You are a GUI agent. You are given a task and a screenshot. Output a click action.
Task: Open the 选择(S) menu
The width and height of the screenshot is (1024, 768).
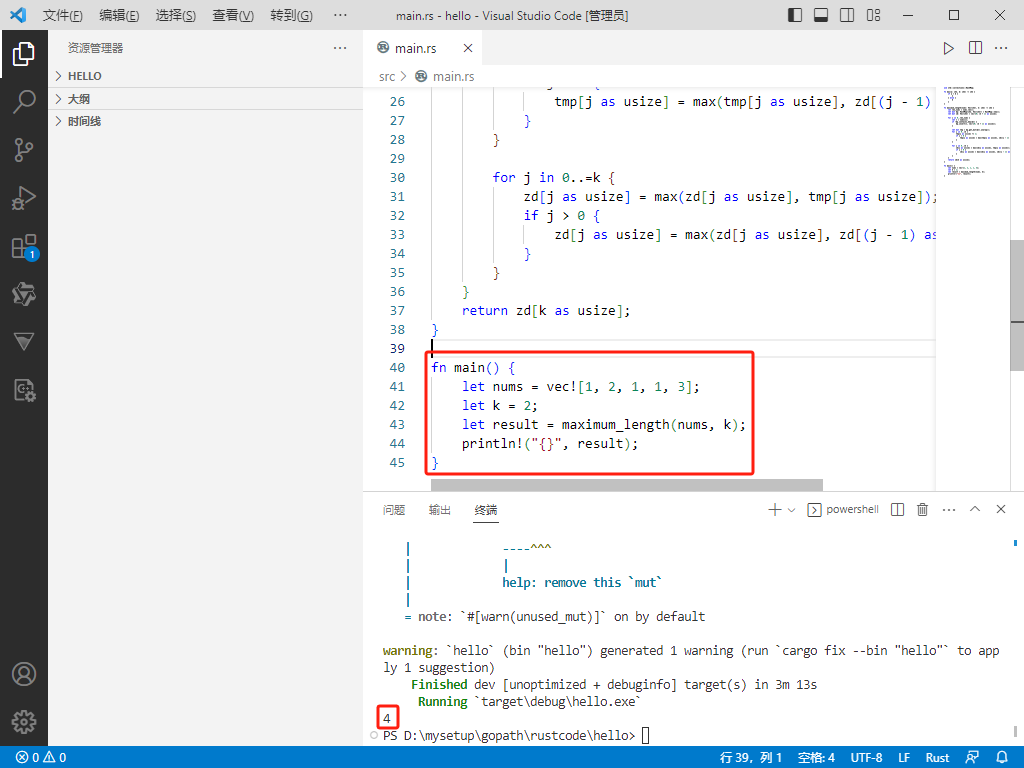pyautogui.click(x=176, y=15)
